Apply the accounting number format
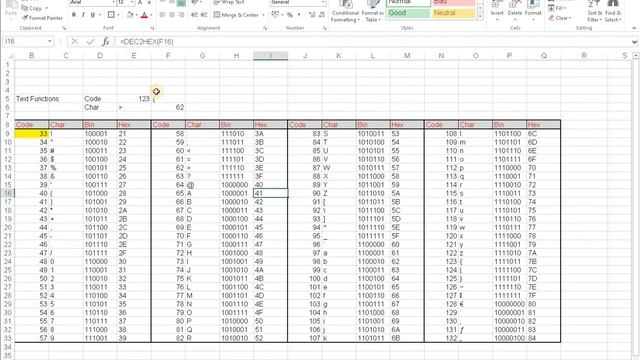 [275, 15]
